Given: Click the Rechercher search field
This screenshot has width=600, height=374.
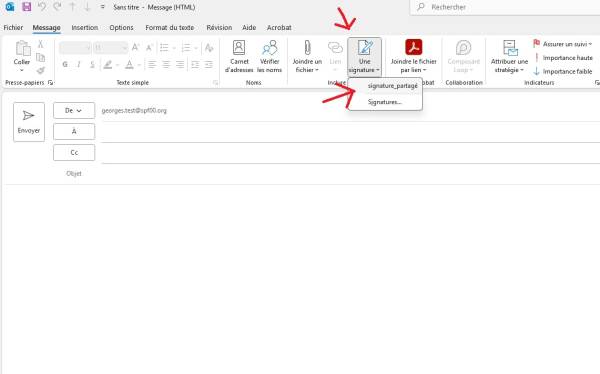Looking at the screenshot, I should [505, 7].
